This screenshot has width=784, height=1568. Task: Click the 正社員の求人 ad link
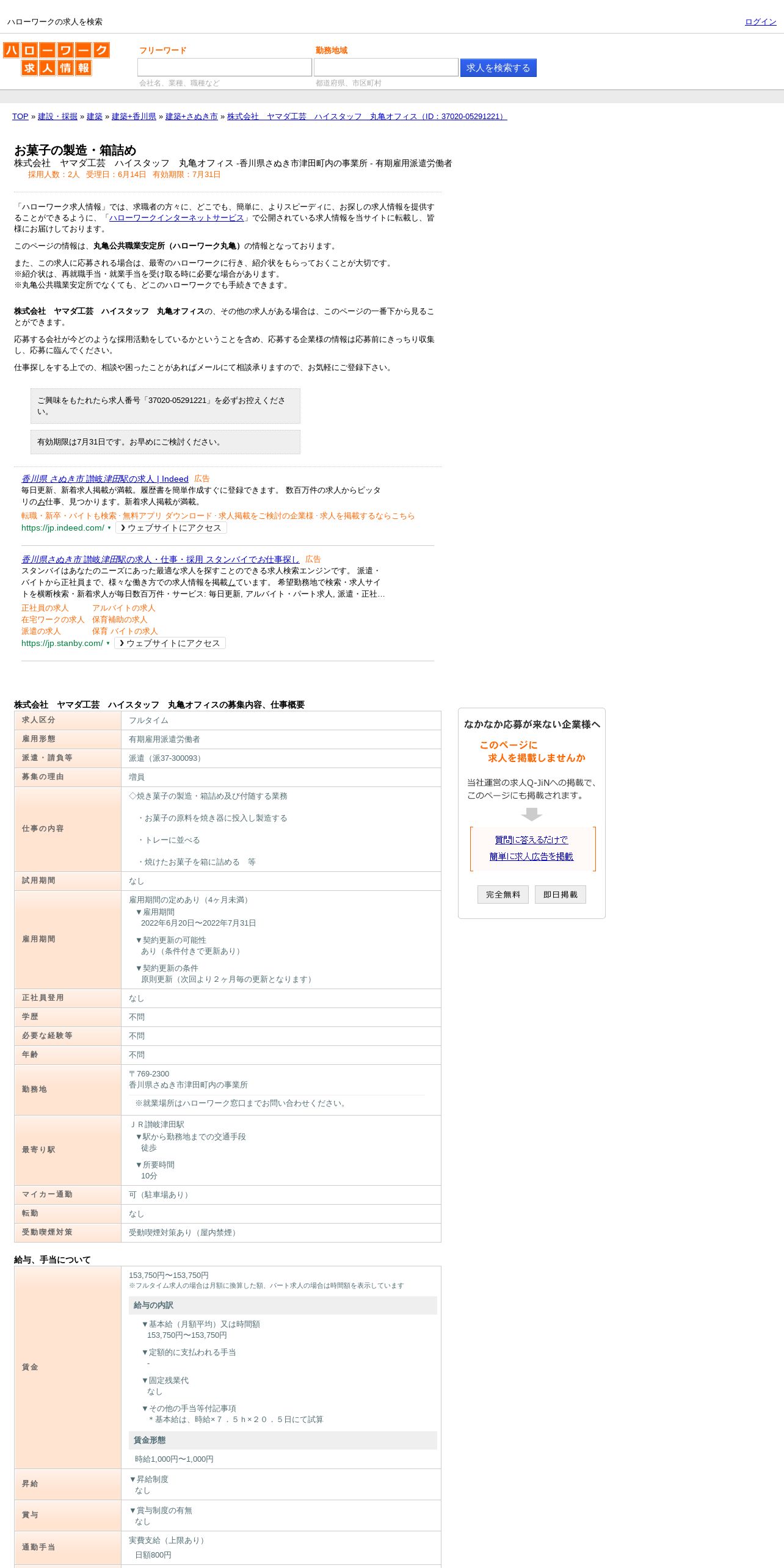click(x=45, y=608)
